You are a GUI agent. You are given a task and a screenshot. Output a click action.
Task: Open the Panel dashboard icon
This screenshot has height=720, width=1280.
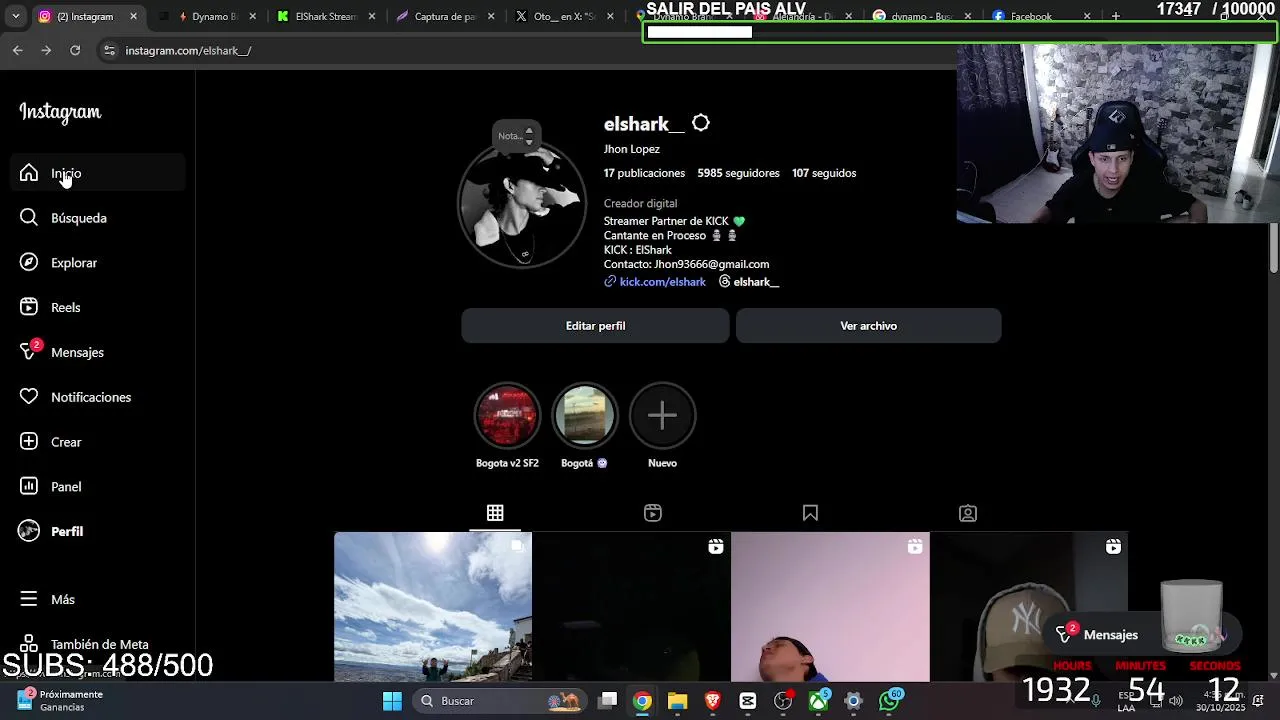point(29,487)
